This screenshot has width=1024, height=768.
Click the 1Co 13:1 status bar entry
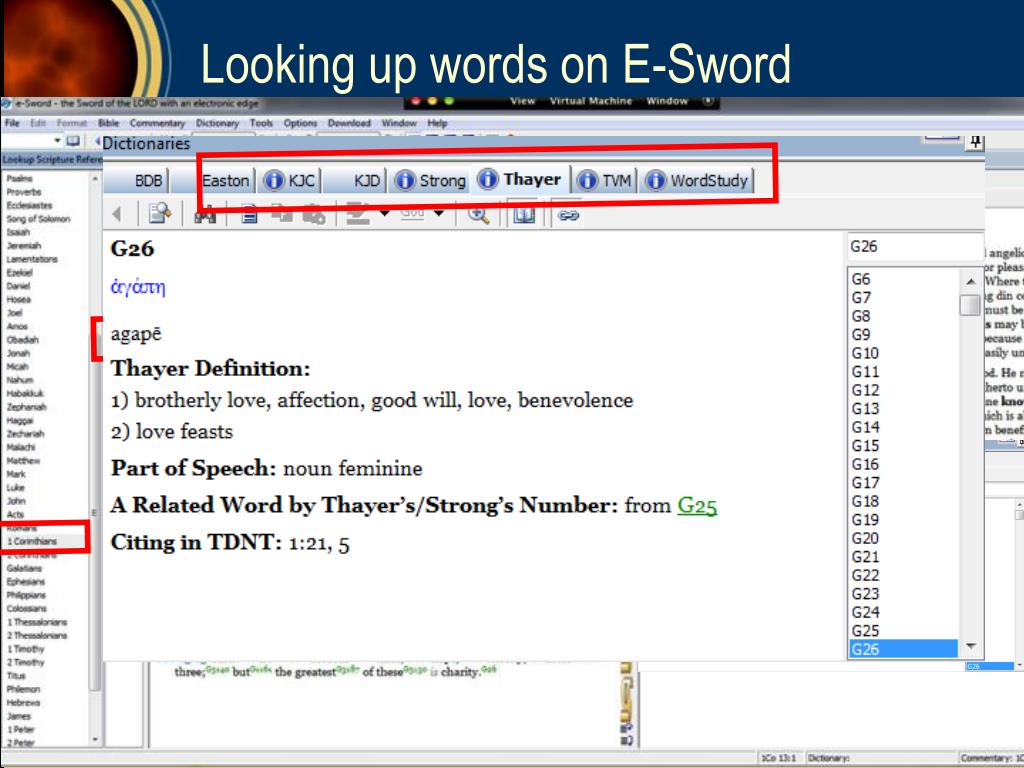click(778, 758)
